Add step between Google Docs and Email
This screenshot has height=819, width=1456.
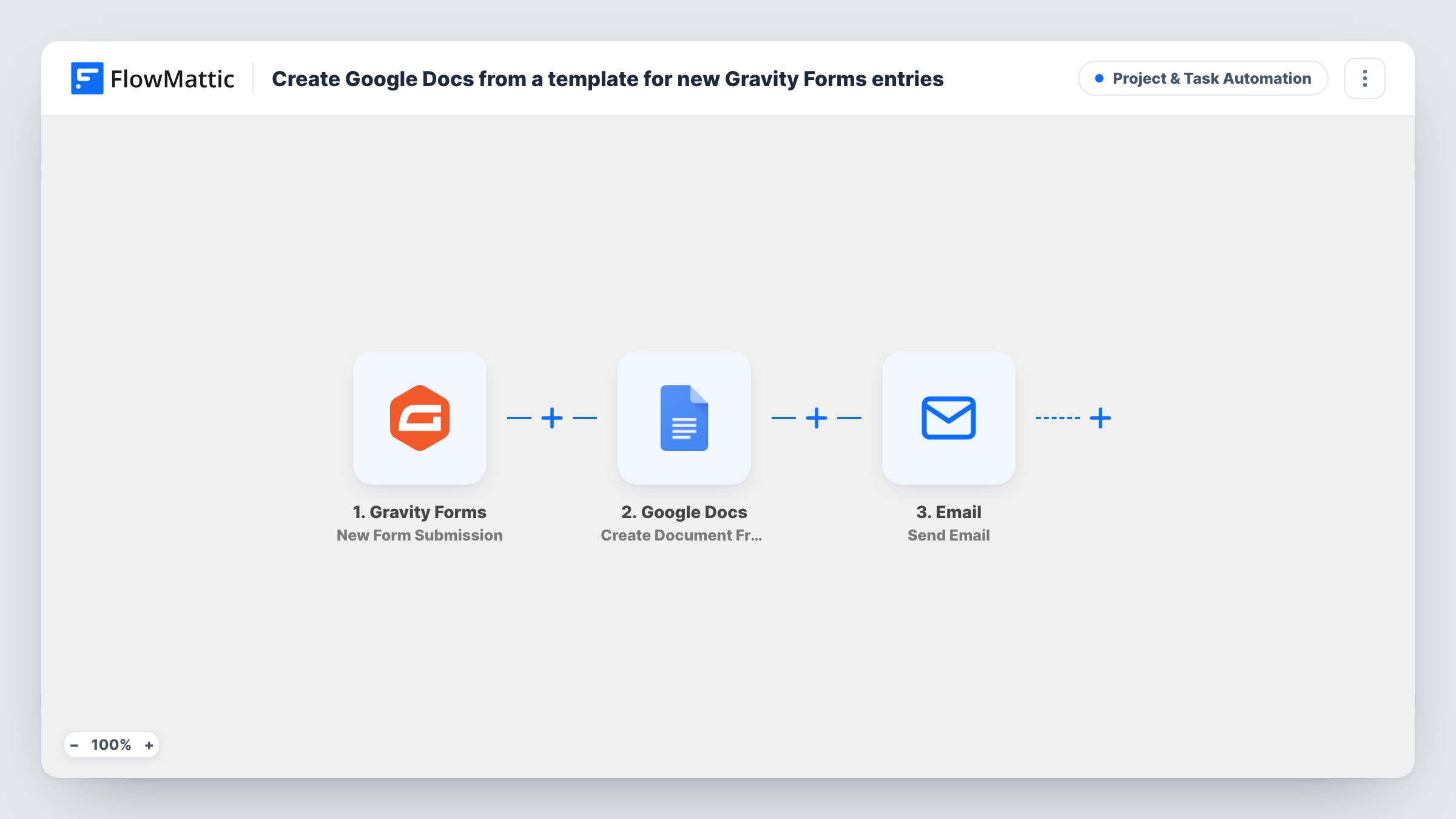point(816,418)
